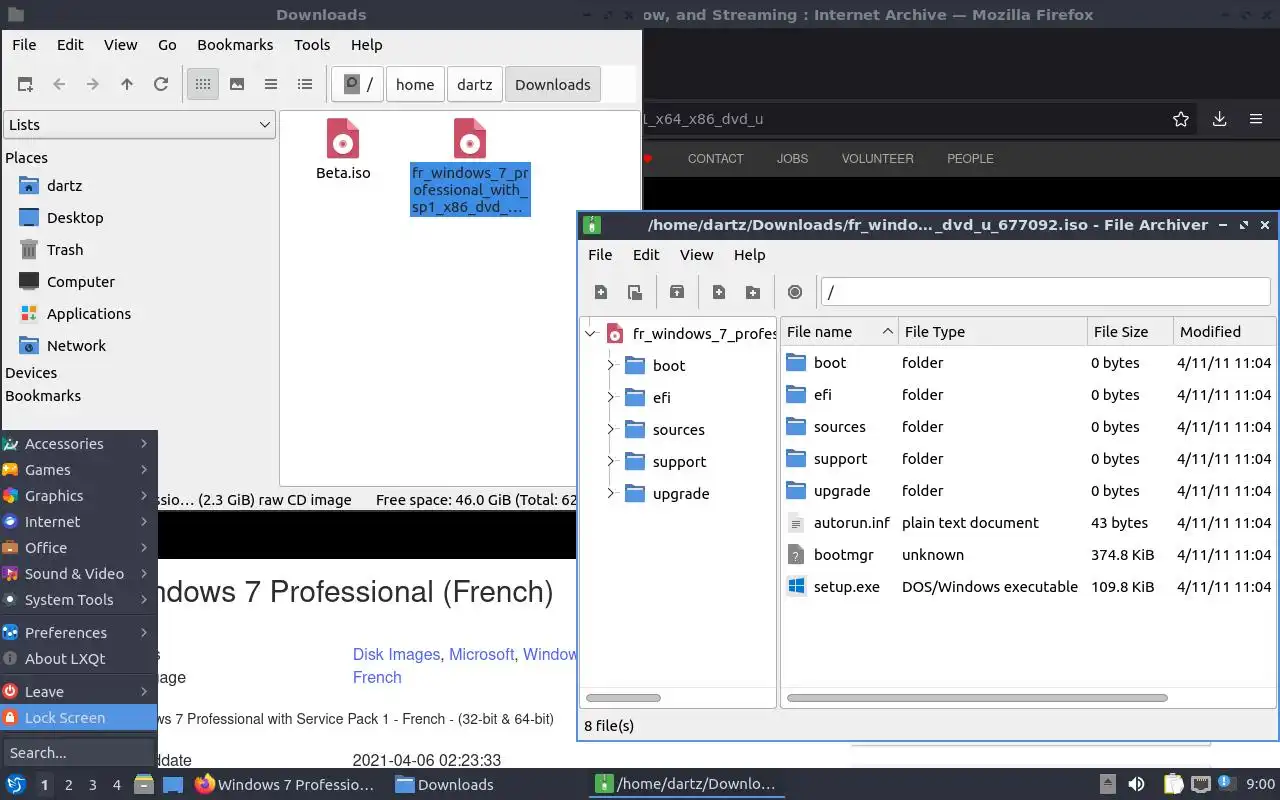
Task: Open the Tools menu in the file manager
Action: tap(312, 45)
